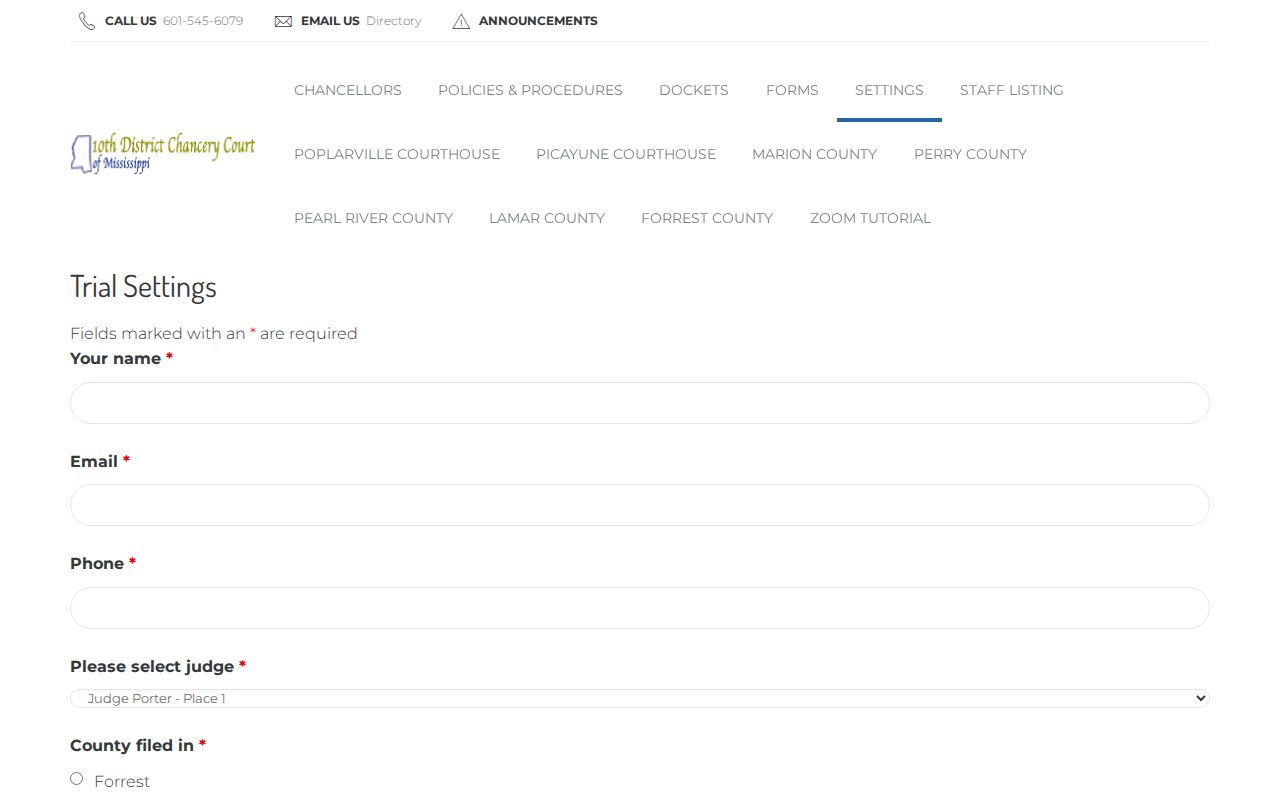This screenshot has width=1280, height=800.
Task: Click the phone number 601-545-6079
Action: [203, 21]
